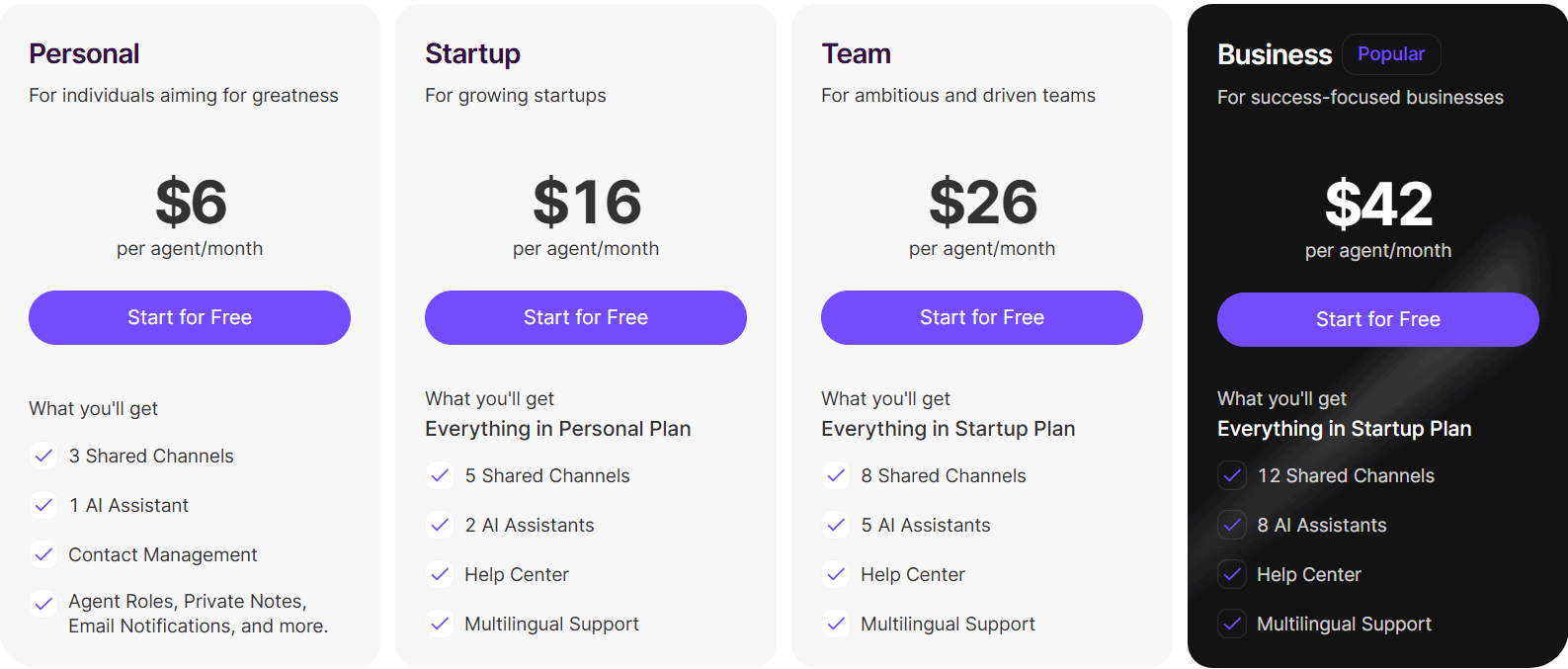The image size is (1568, 669).
Task: Click the Business plan title heading
Action: 1275,54
